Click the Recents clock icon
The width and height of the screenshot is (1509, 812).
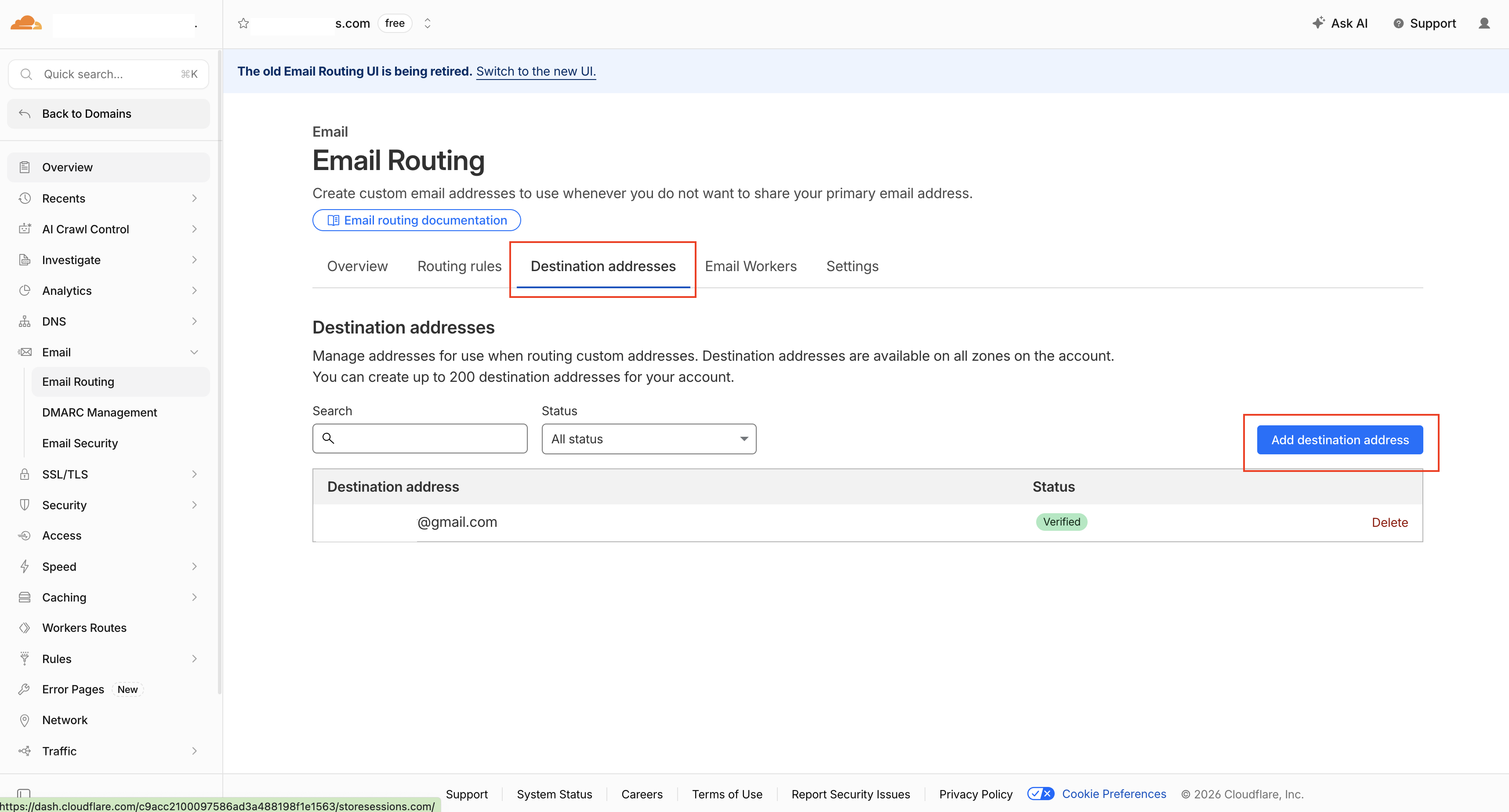click(25, 199)
